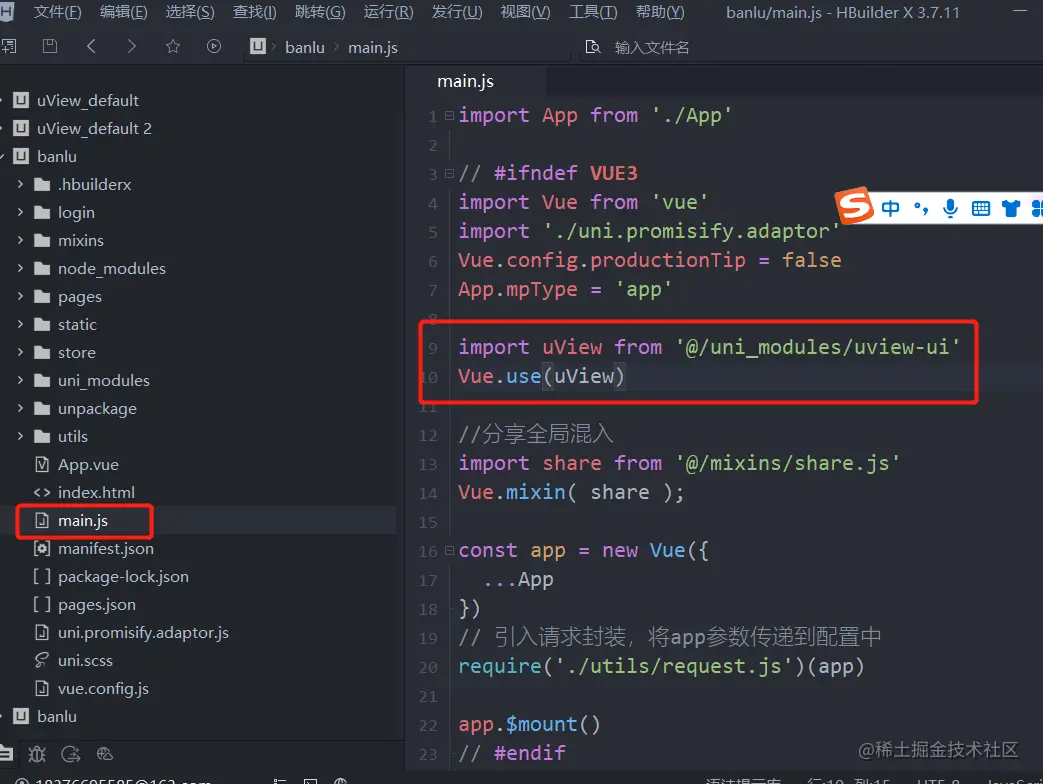
Task: Collapse the fold marker on line 16
Action: click(450, 551)
